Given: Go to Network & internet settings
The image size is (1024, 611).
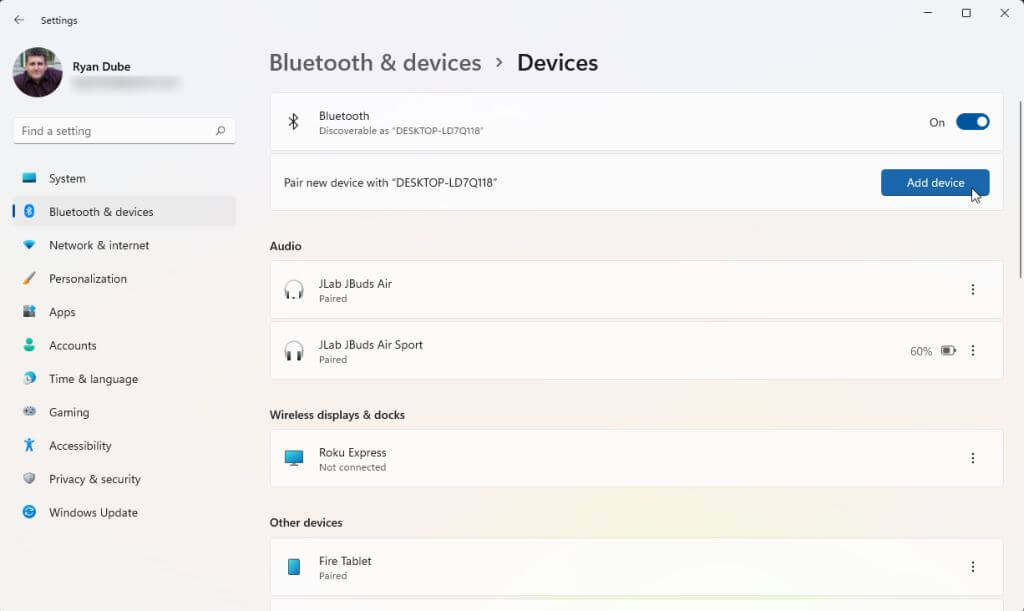Looking at the screenshot, I should click(x=99, y=245).
